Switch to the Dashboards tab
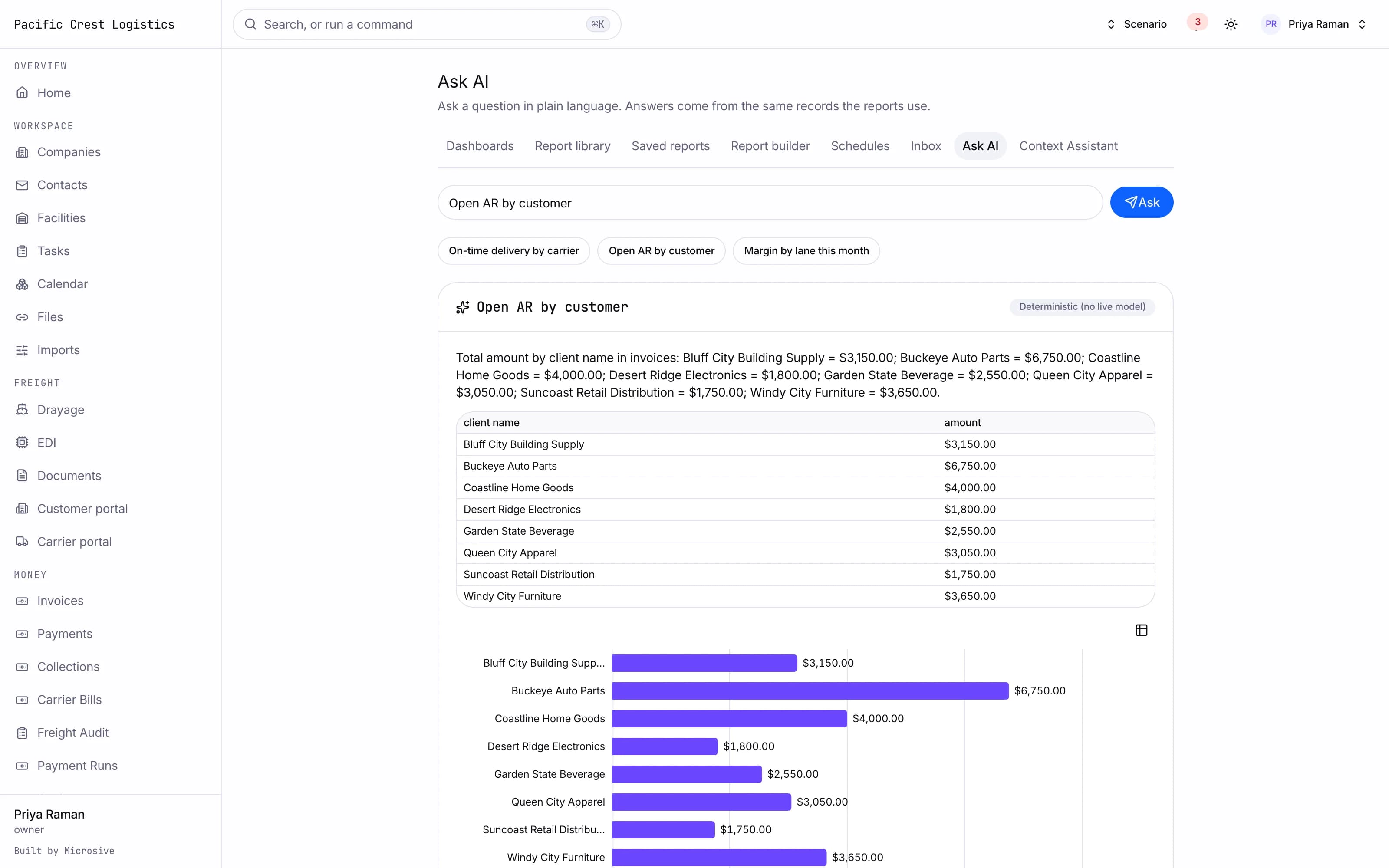The width and height of the screenshot is (1389, 868). coord(480,146)
